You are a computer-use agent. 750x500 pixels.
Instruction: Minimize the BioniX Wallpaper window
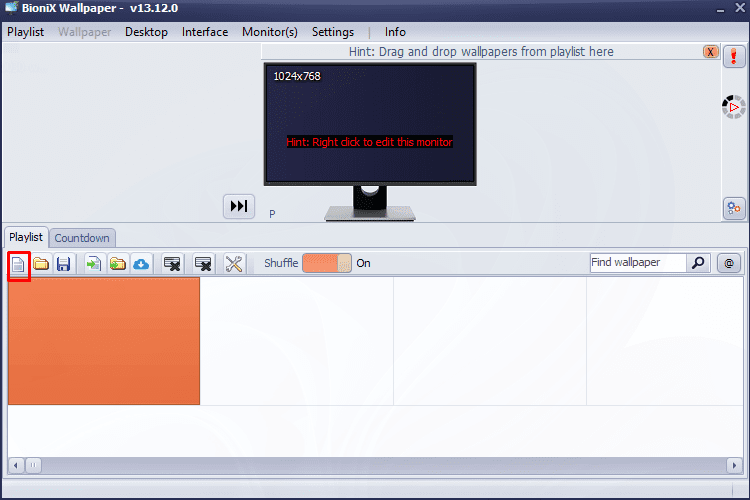point(720,9)
